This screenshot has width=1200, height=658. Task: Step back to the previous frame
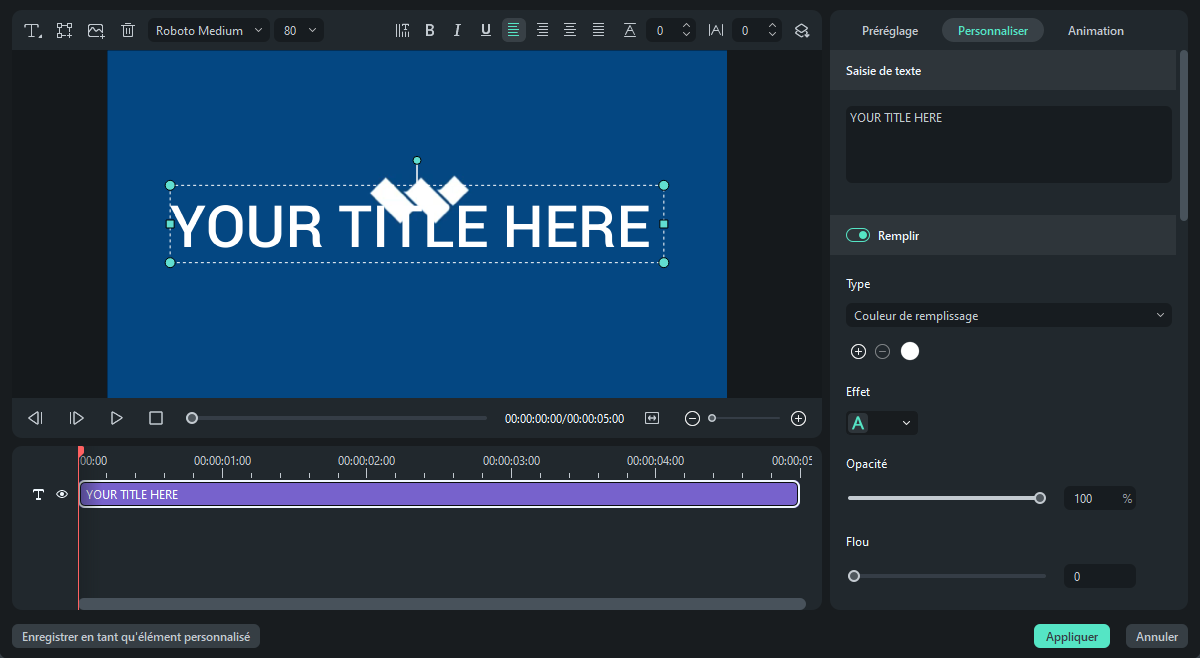click(35, 418)
